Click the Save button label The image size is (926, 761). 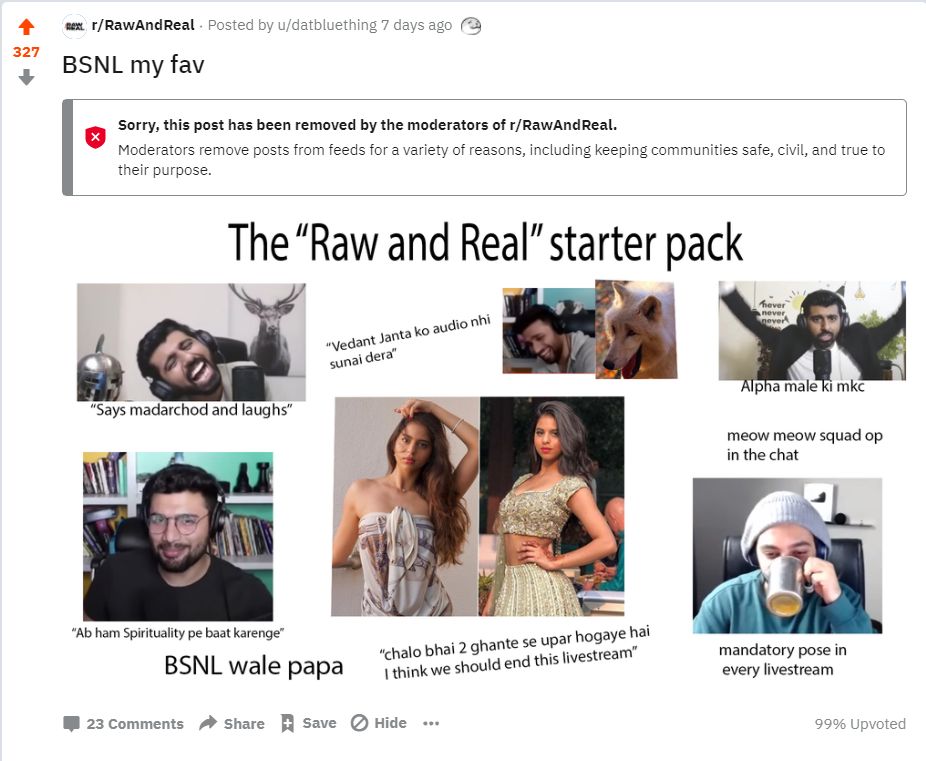pyautogui.click(x=319, y=723)
